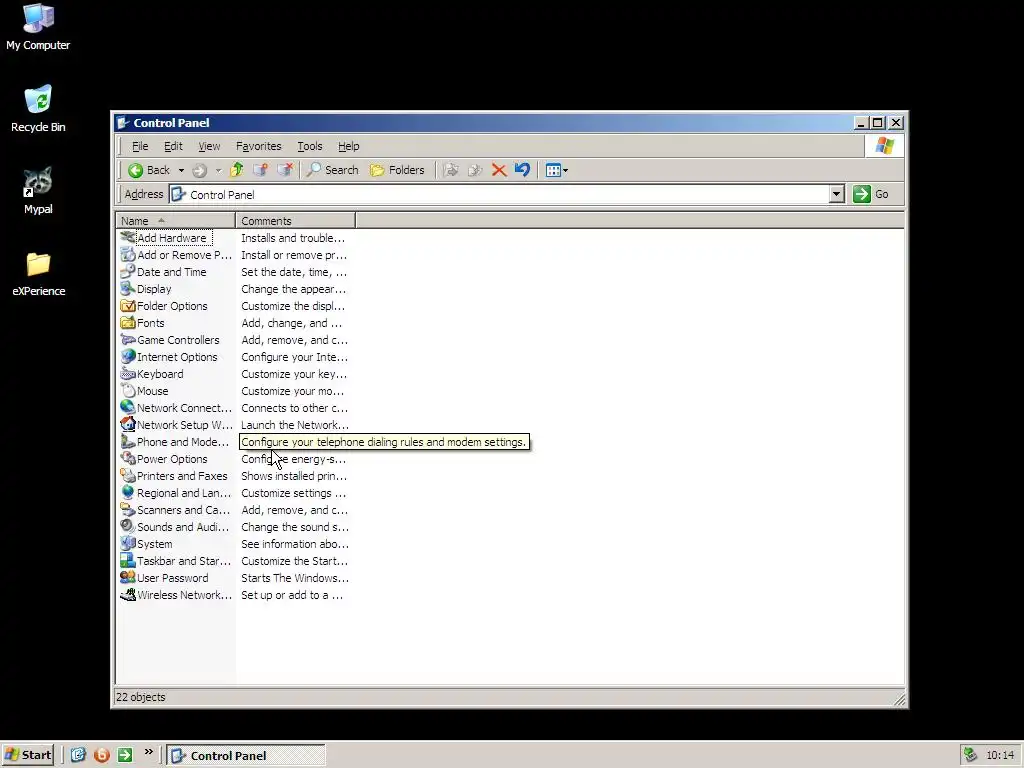Select the Date and Time icon
This screenshot has height=768, width=1024.
pos(128,272)
